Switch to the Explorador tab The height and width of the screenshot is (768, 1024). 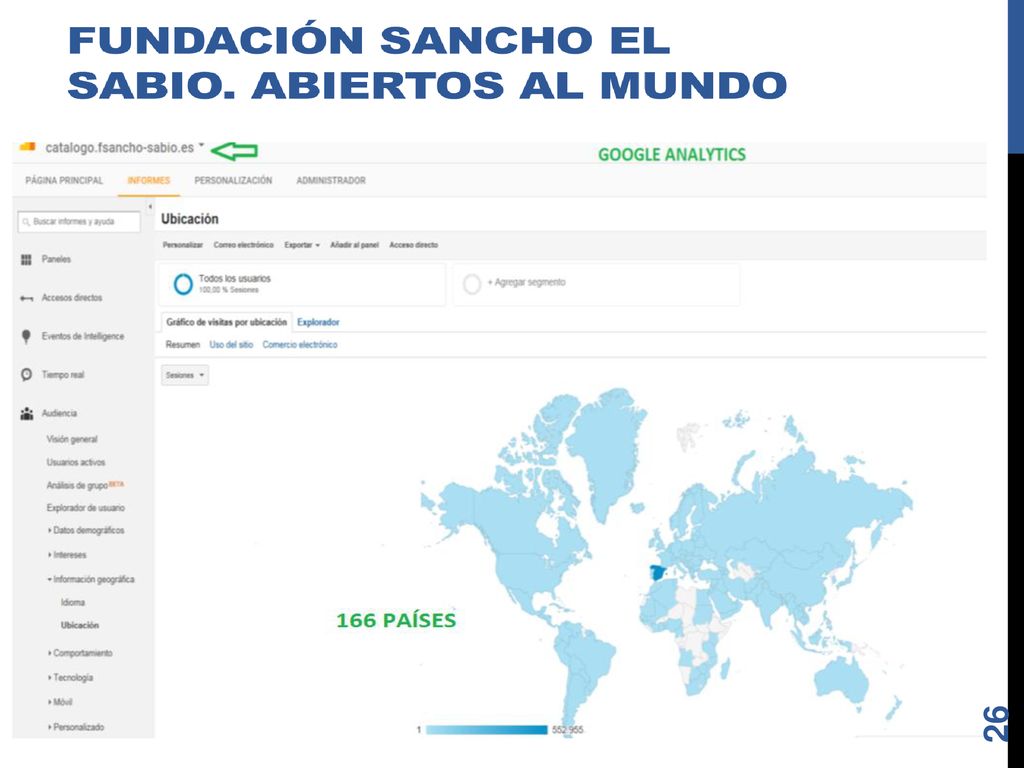(318, 322)
